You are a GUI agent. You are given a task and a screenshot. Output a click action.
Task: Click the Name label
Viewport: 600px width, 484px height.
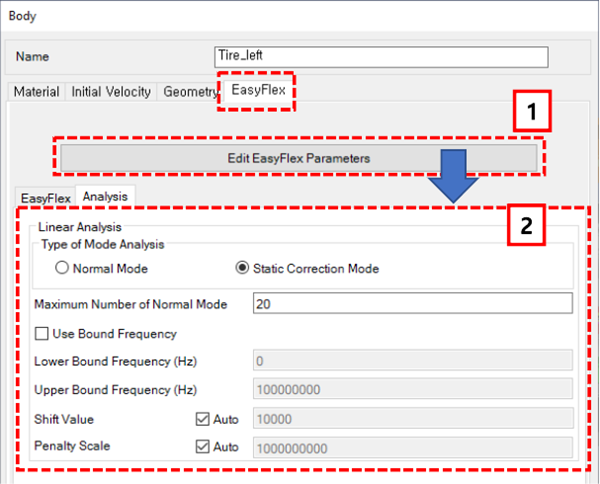tap(33, 57)
